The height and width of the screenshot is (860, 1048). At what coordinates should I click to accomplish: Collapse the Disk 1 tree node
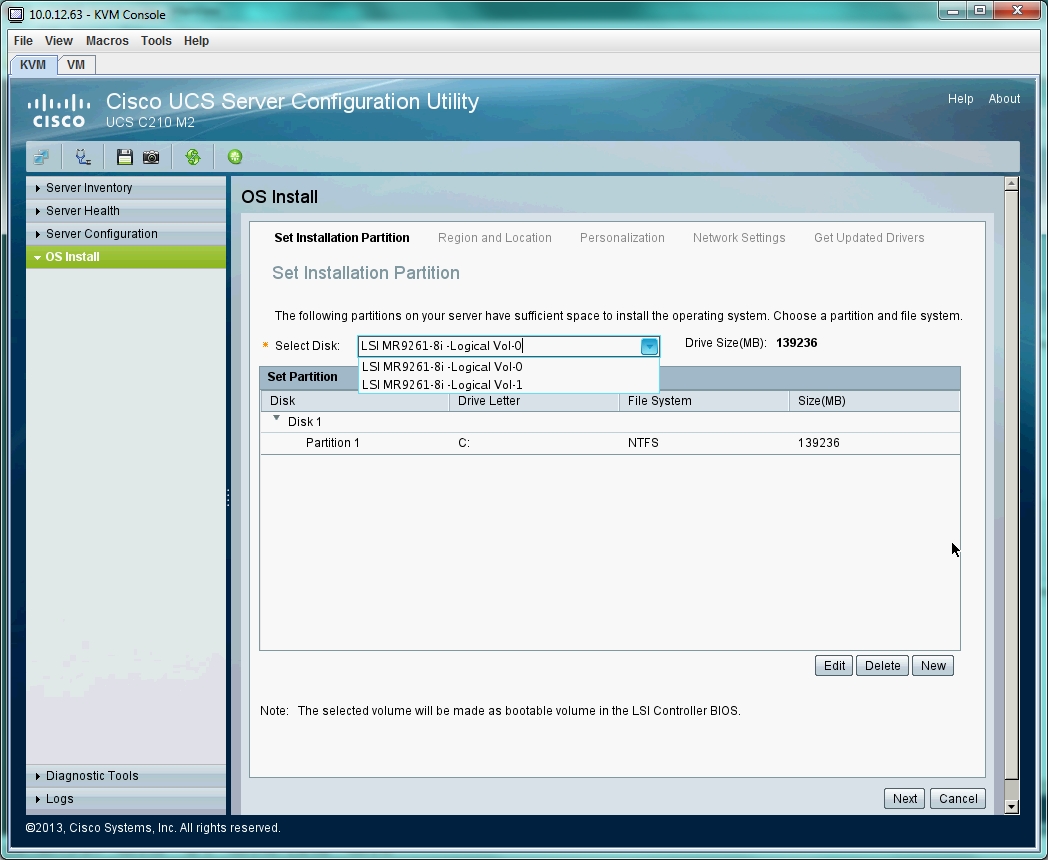[x=276, y=419]
